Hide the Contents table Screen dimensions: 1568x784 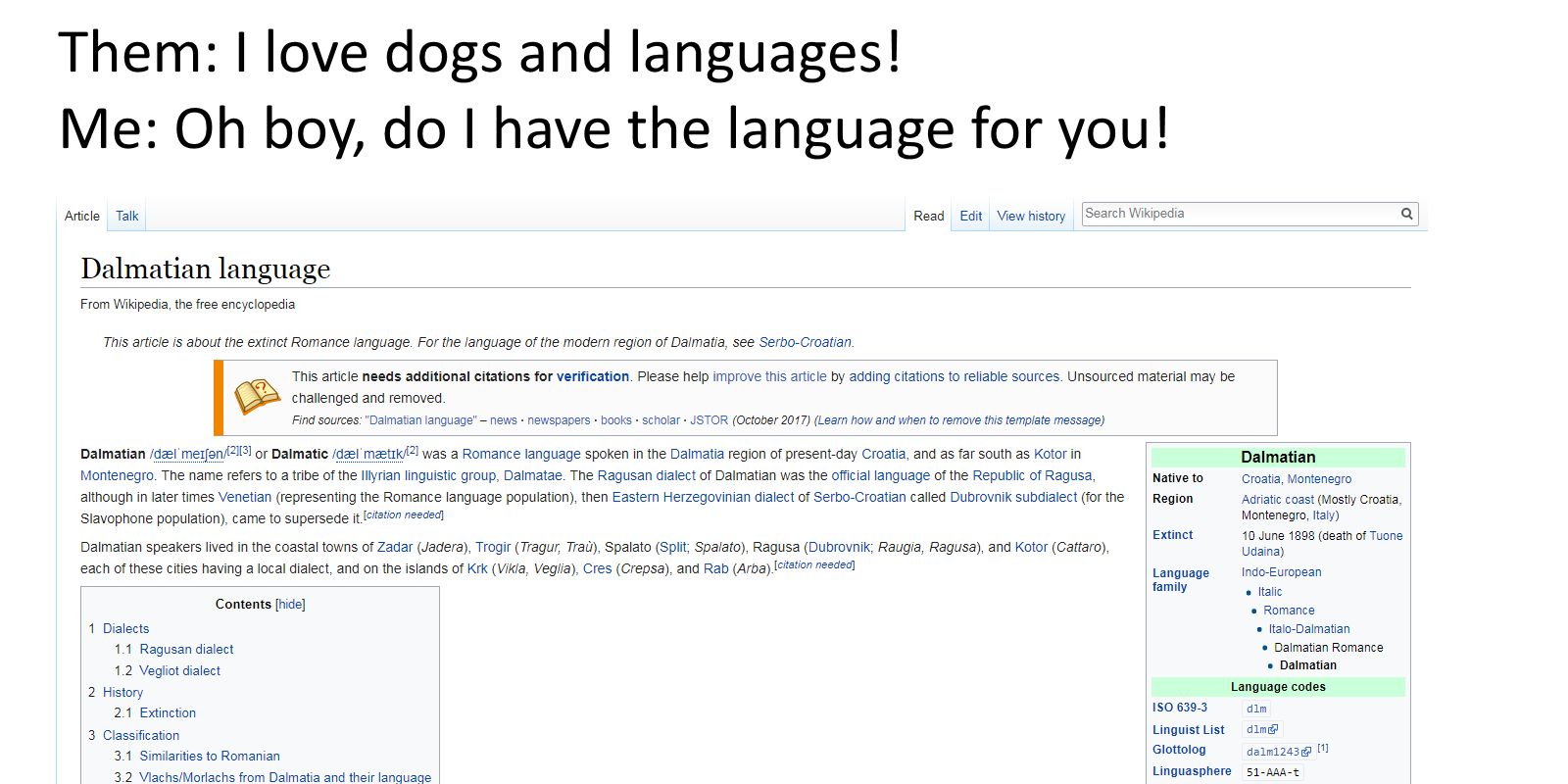[x=290, y=605]
